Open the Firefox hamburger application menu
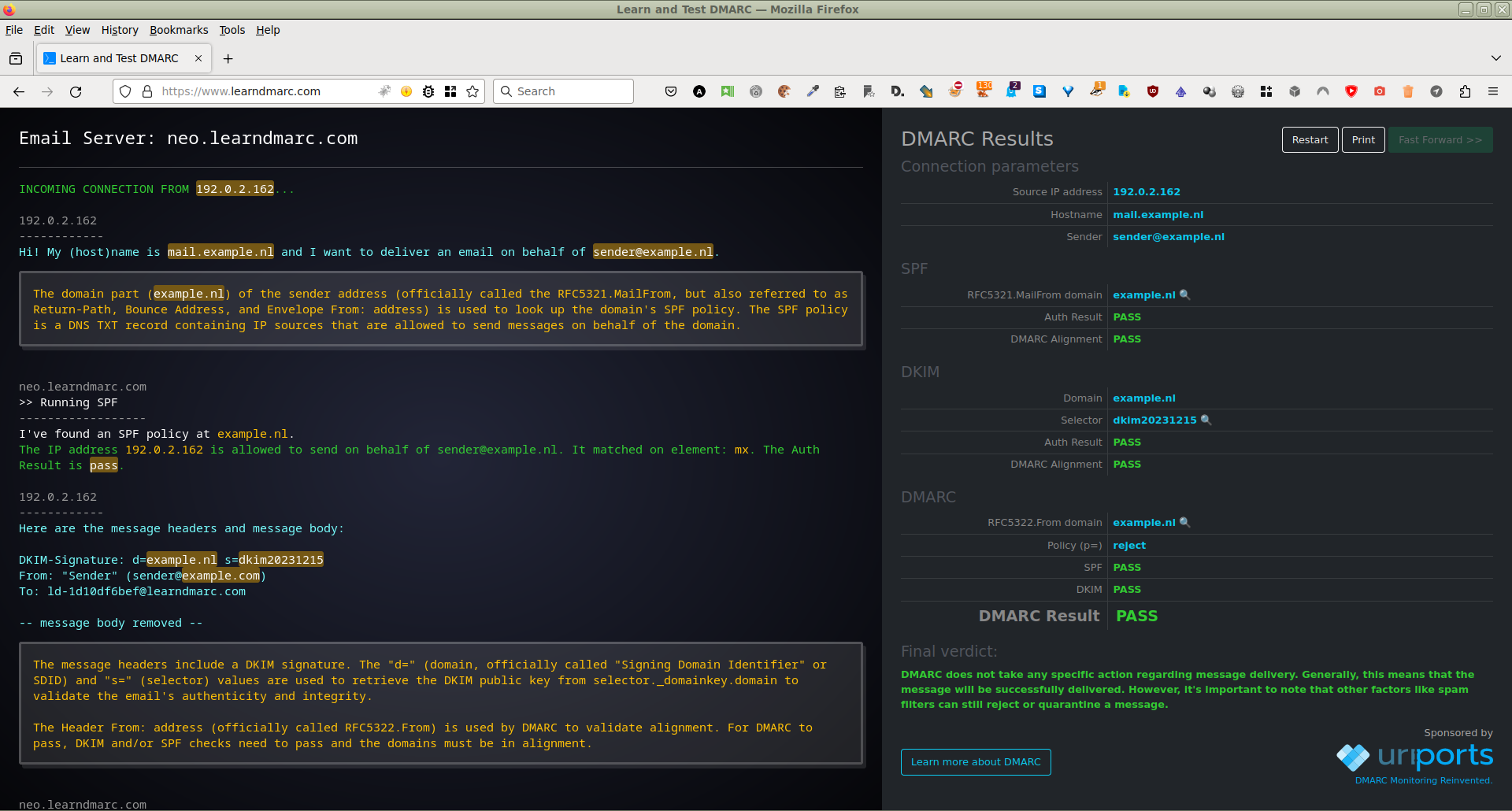1512x811 pixels. [1493, 91]
